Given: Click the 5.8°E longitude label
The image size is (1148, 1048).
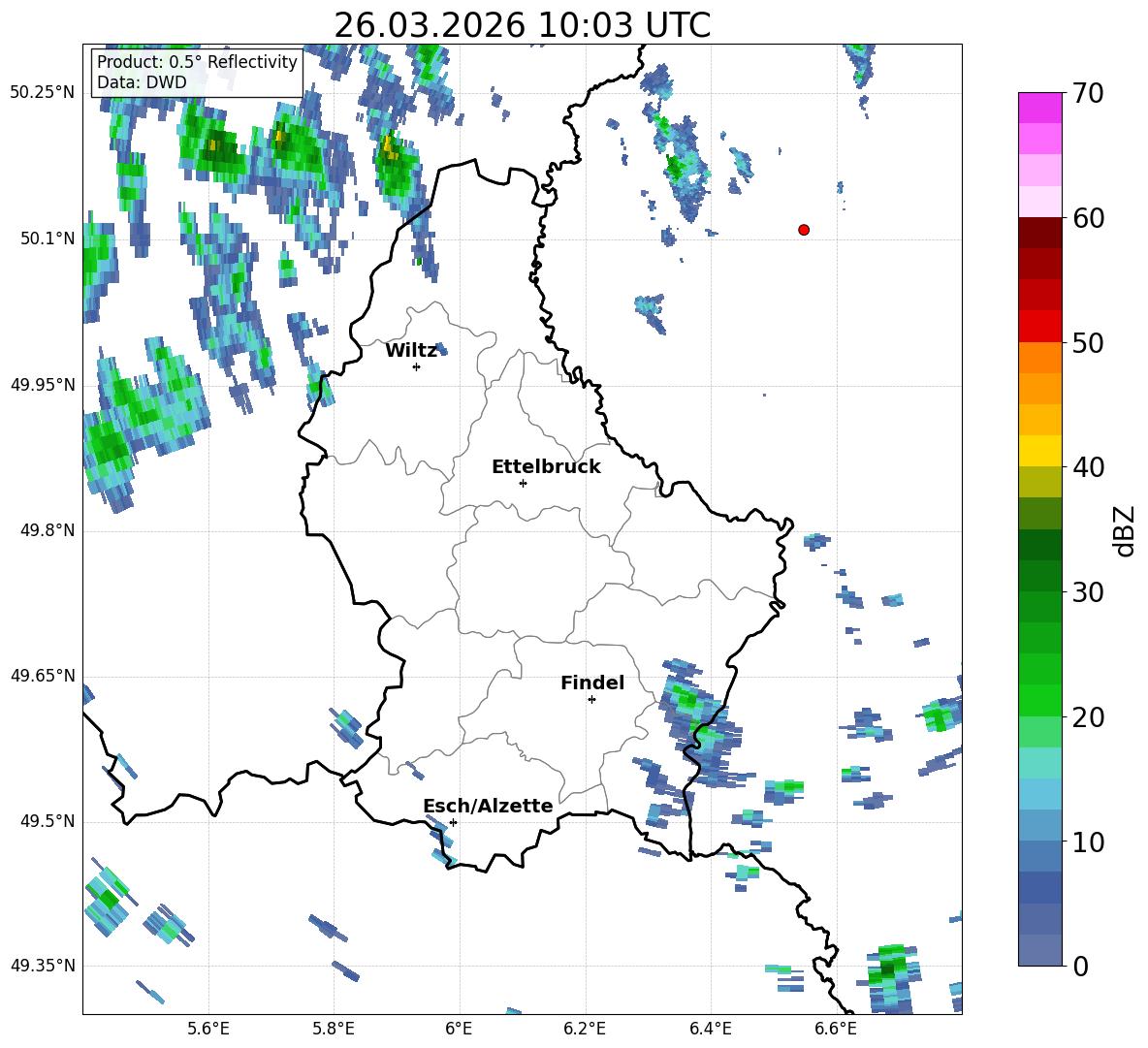Looking at the screenshot, I should point(334,1030).
